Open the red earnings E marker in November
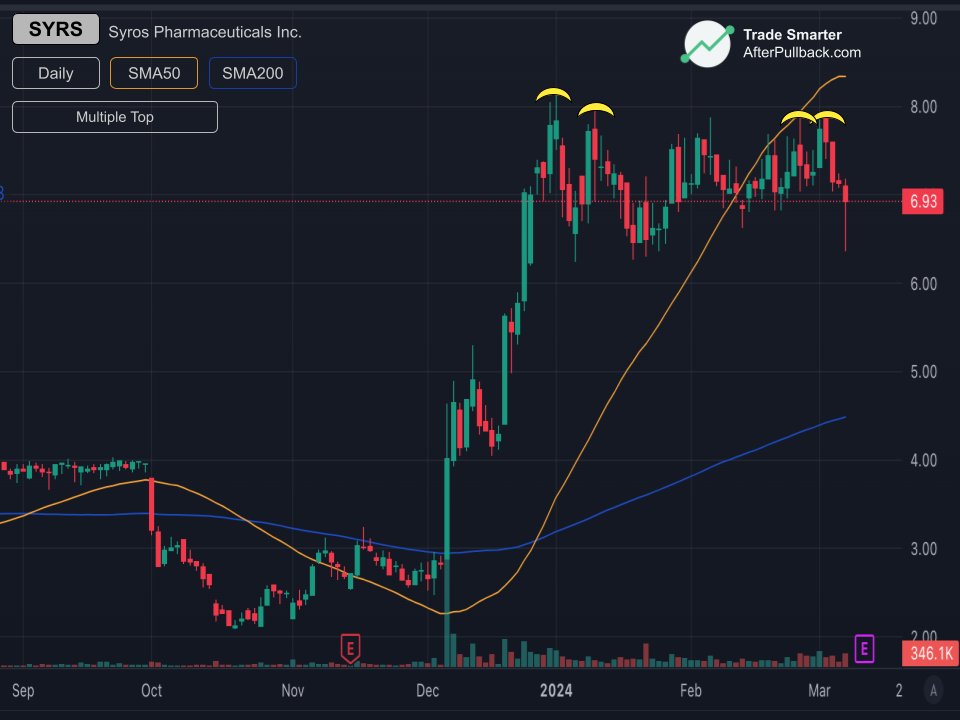Viewport: 960px width, 720px height. 350,648
